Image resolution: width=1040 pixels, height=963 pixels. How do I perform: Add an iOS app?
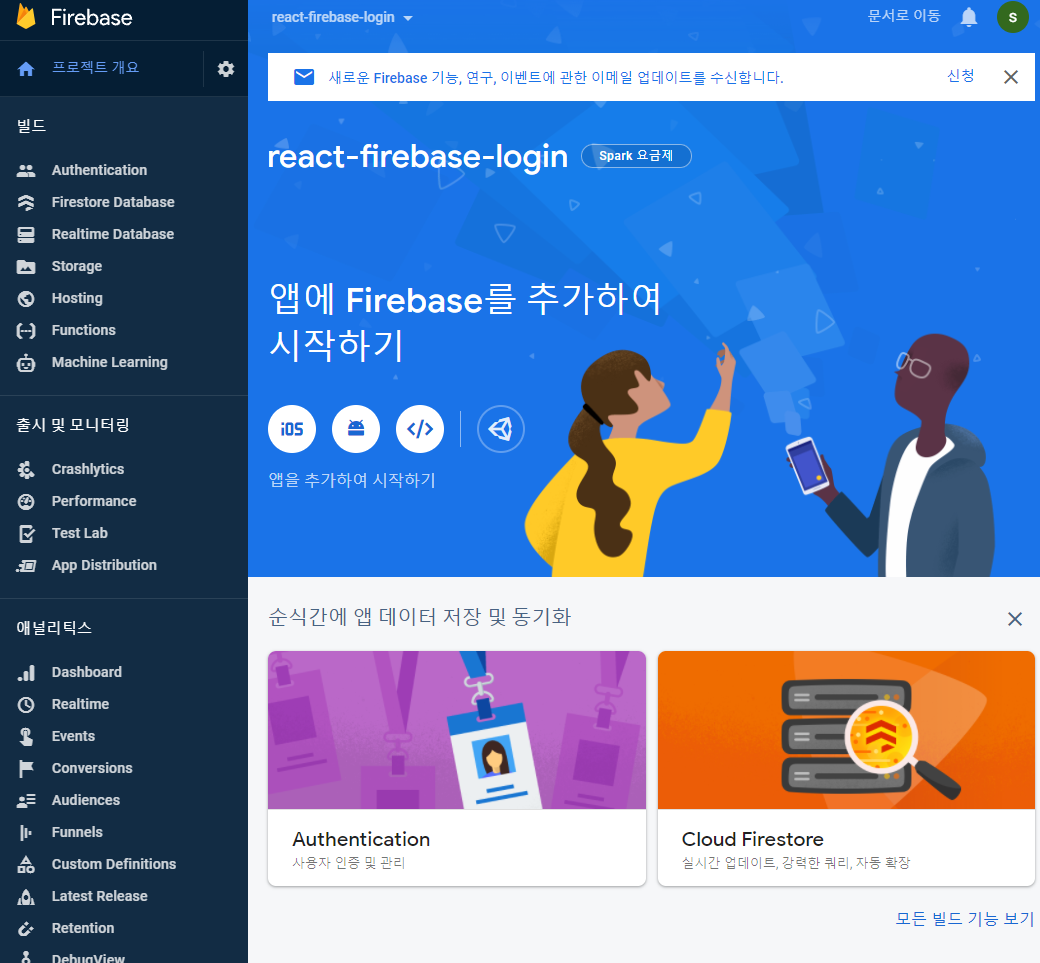point(292,429)
